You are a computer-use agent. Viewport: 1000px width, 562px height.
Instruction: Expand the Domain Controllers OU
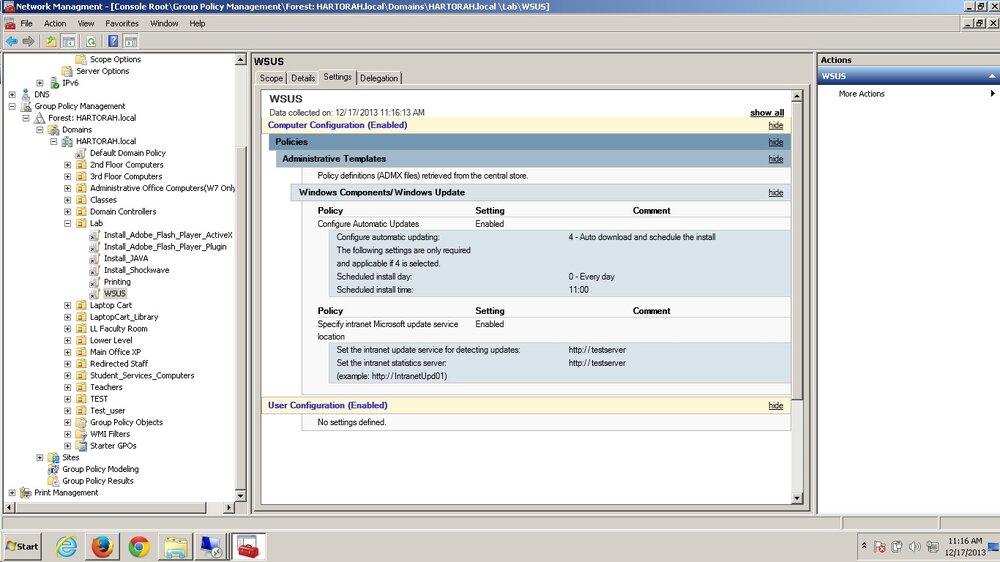coord(68,212)
